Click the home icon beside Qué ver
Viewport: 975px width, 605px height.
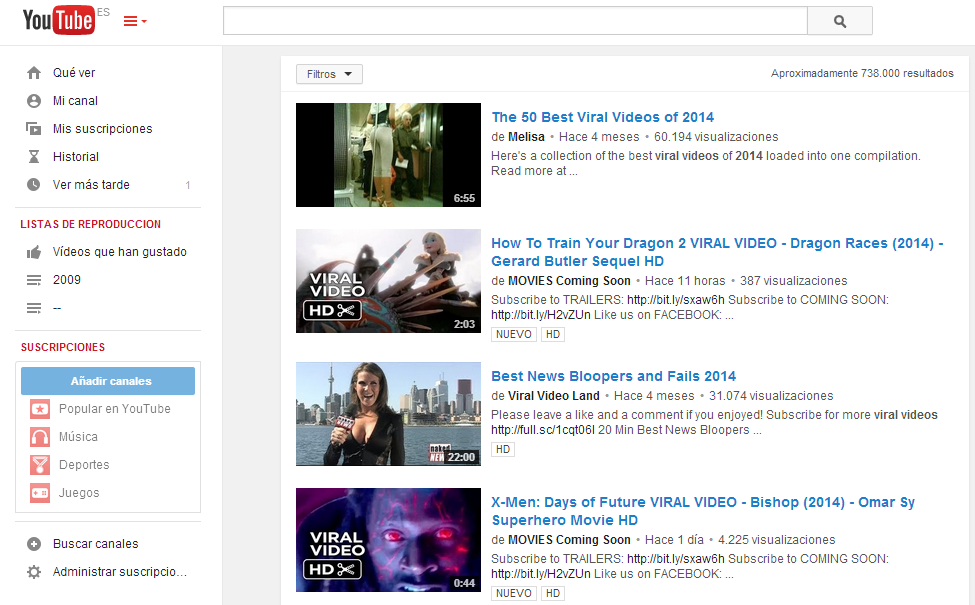point(34,73)
